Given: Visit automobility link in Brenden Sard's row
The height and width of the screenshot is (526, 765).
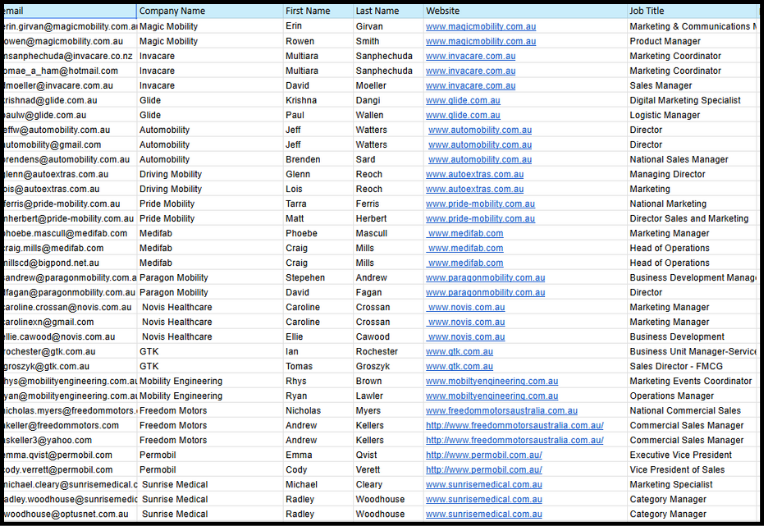Looking at the screenshot, I should 480,159.
